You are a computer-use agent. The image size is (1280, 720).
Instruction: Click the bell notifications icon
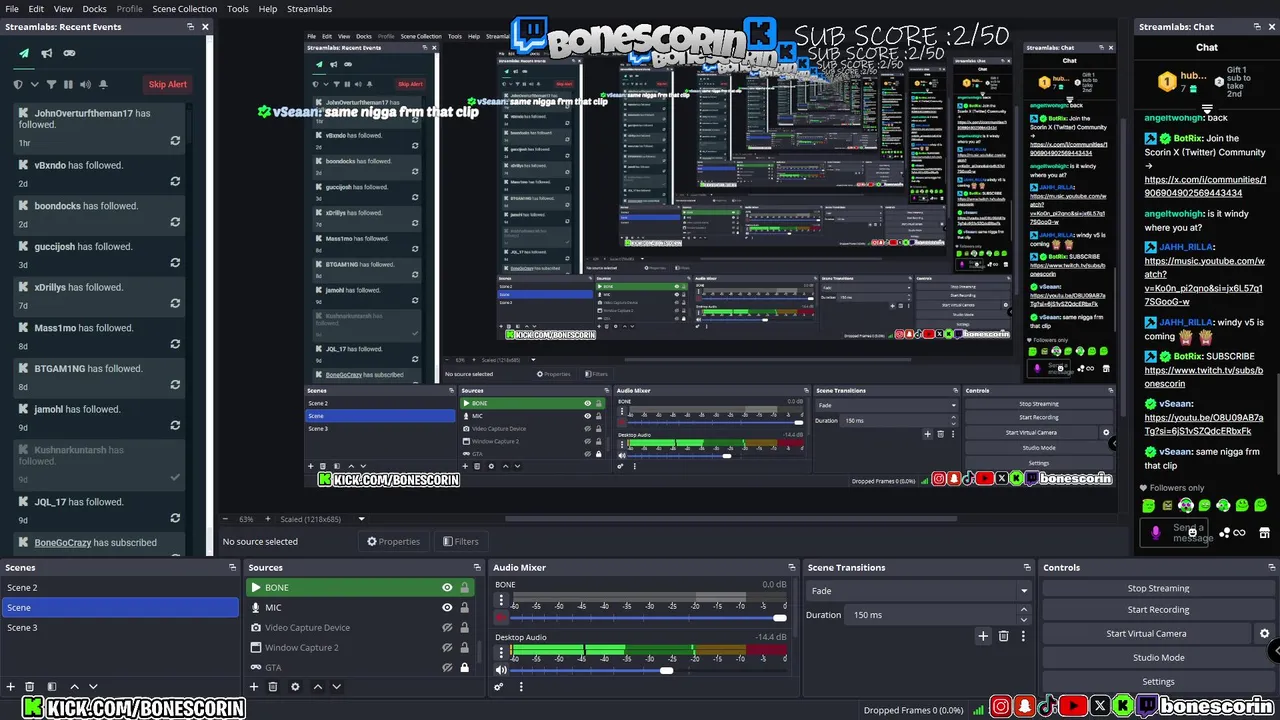pyautogui.click(x=102, y=85)
